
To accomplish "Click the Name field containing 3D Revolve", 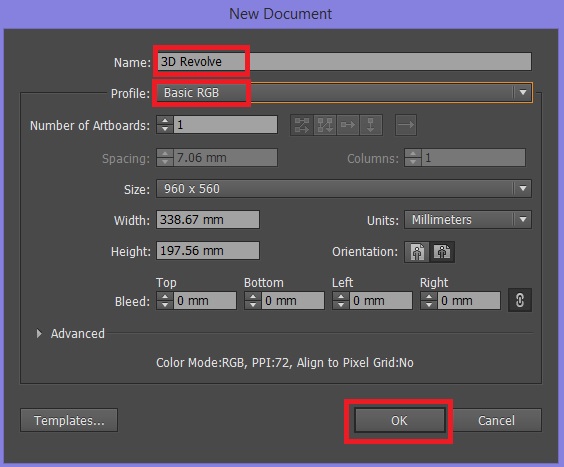I will [x=344, y=62].
